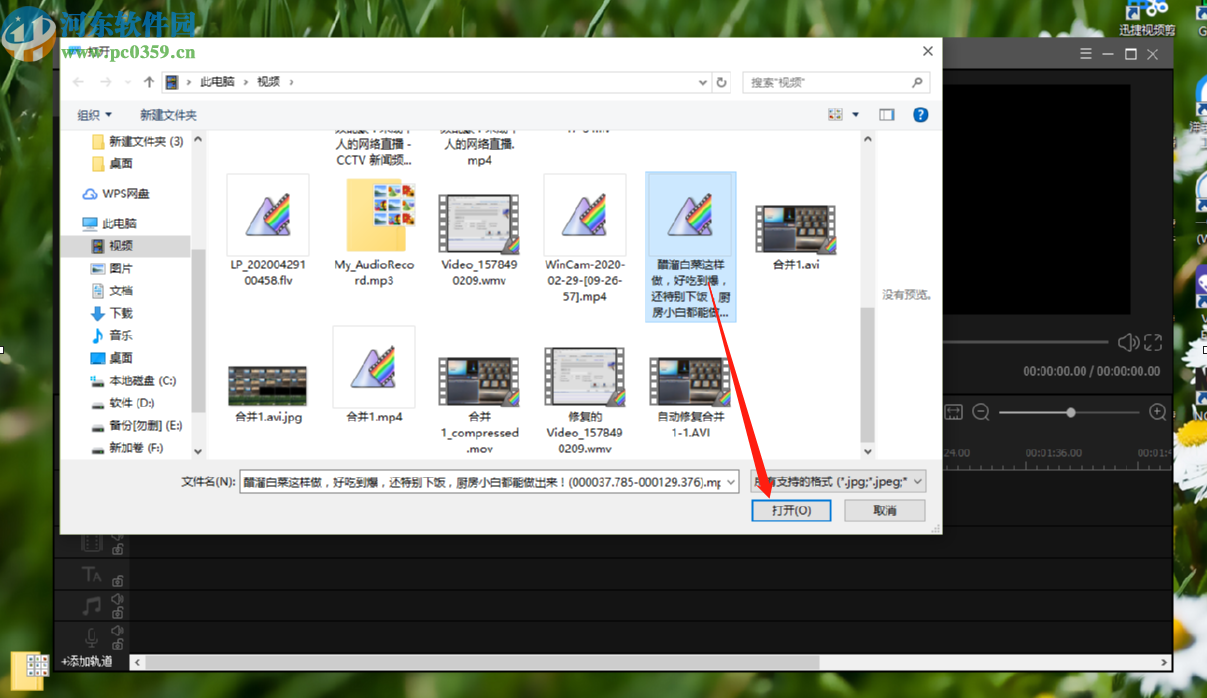Click 新建文件夹 in the toolbar
The height and width of the screenshot is (698, 1207).
click(x=168, y=115)
